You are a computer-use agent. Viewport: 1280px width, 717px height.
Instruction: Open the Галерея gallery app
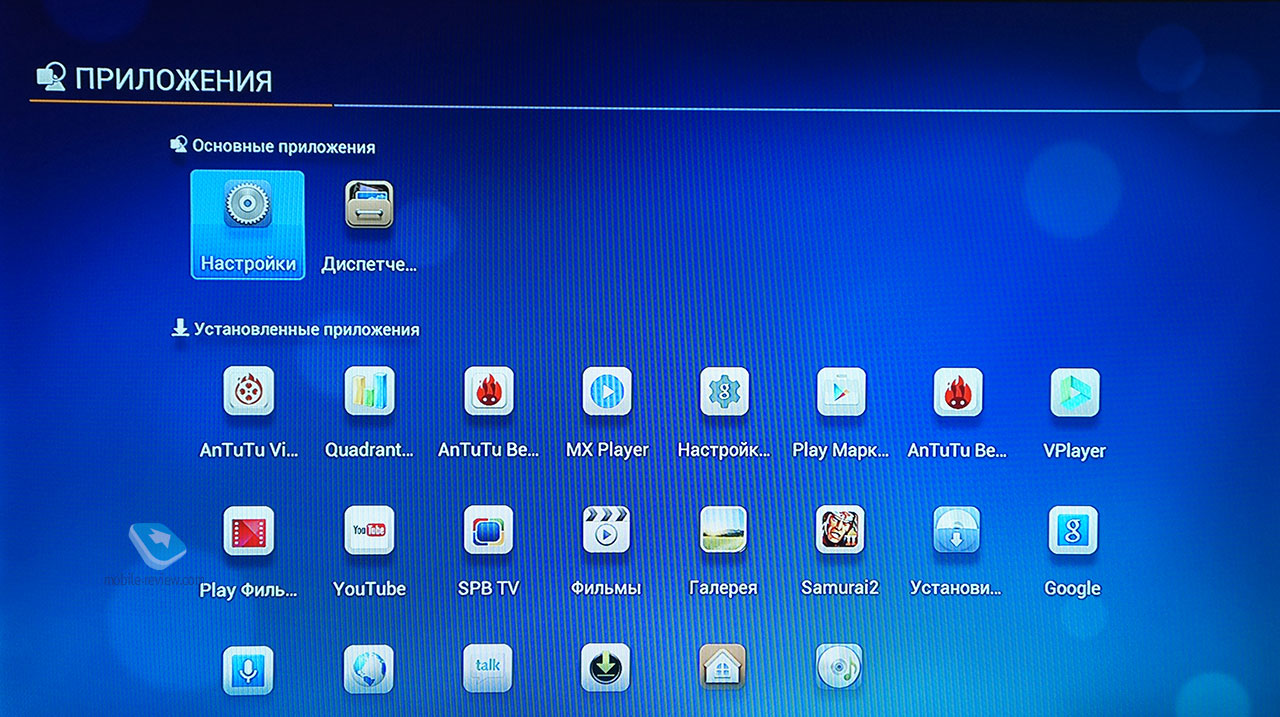tap(723, 550)
